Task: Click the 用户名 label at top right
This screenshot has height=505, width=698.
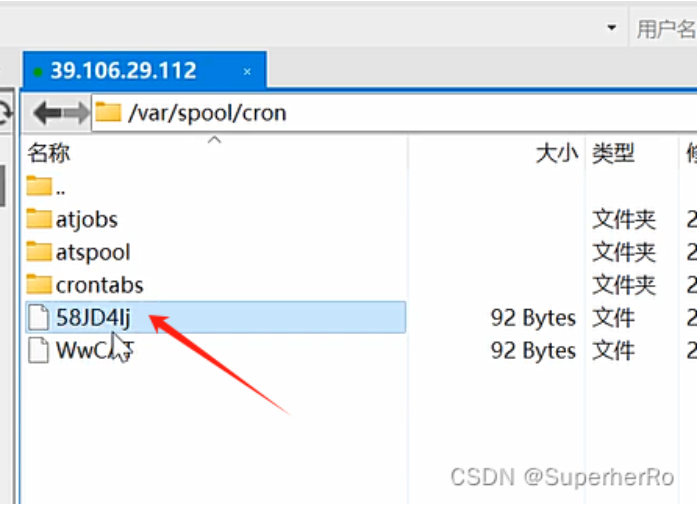Action: (666, 29)
